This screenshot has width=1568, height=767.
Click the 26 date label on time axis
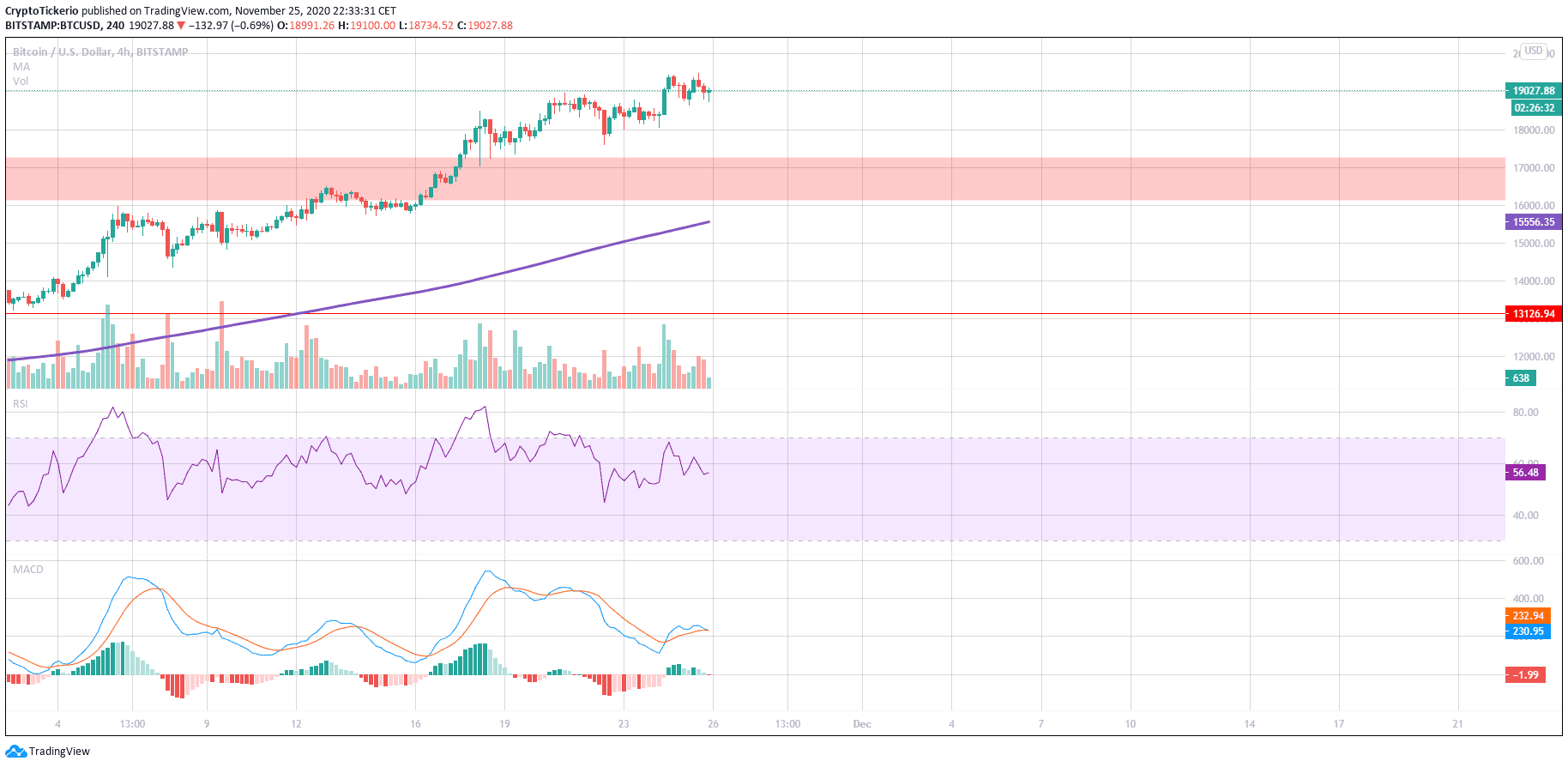pos(713,724)
